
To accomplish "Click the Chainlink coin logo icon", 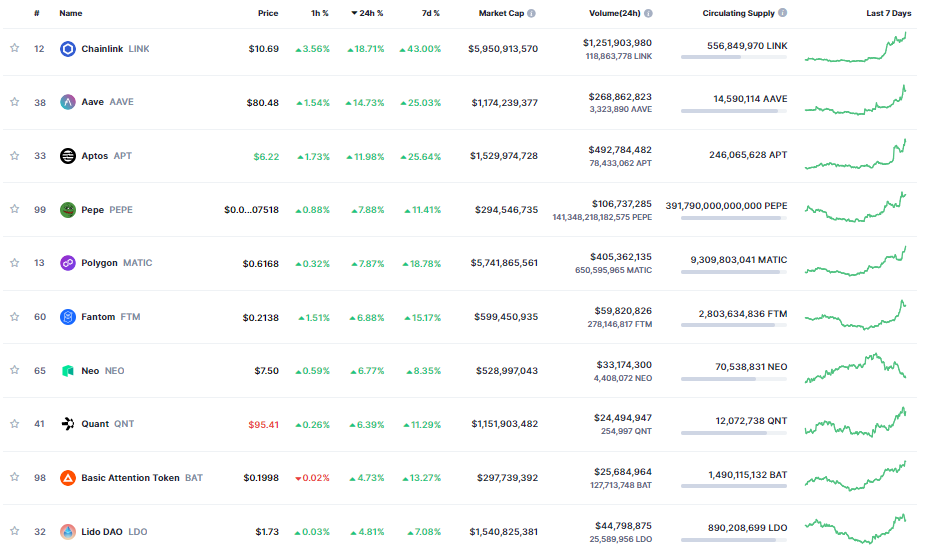I will tap(68, 49).
